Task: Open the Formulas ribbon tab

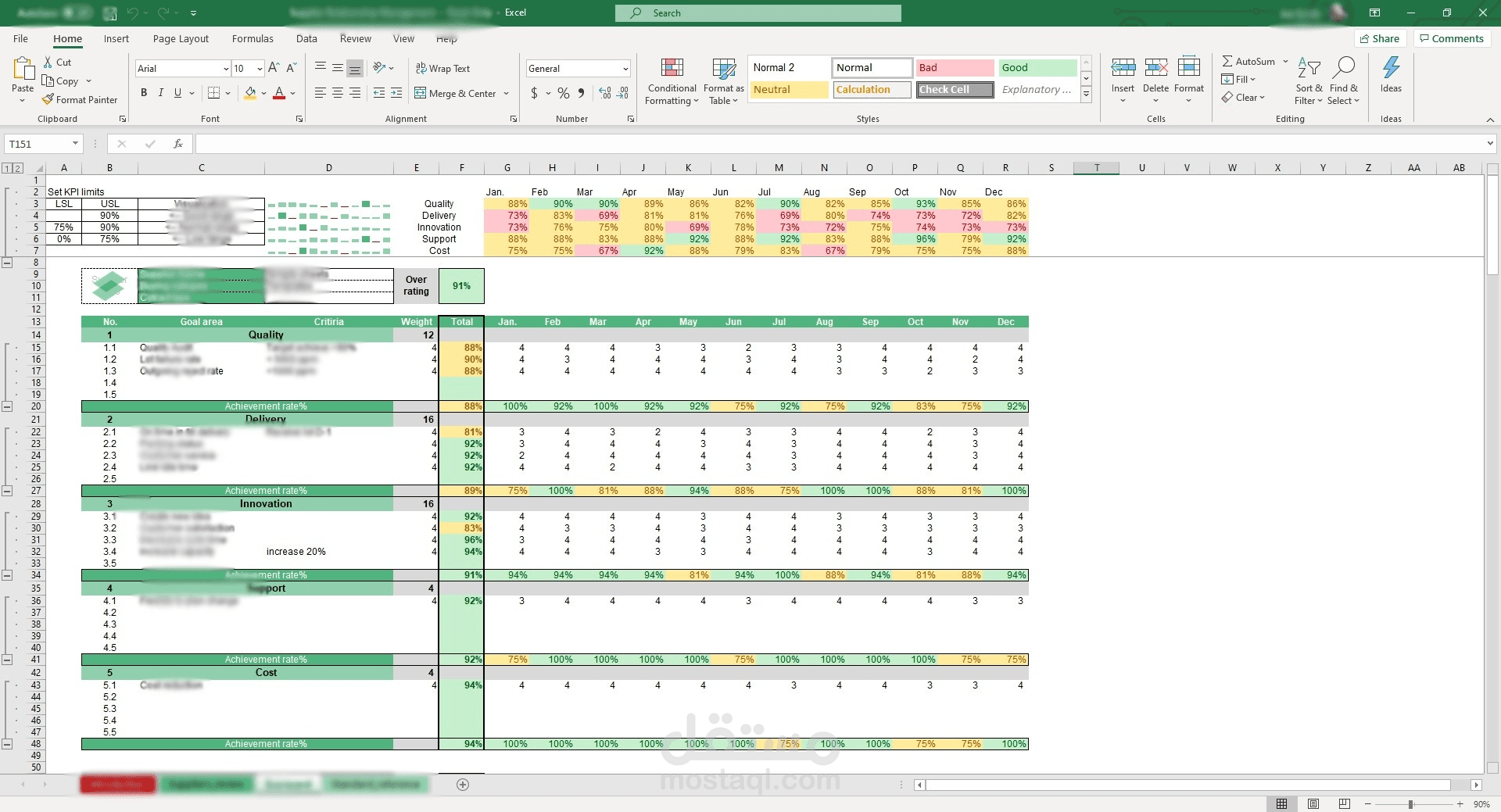Action: [x=253, y=38]
